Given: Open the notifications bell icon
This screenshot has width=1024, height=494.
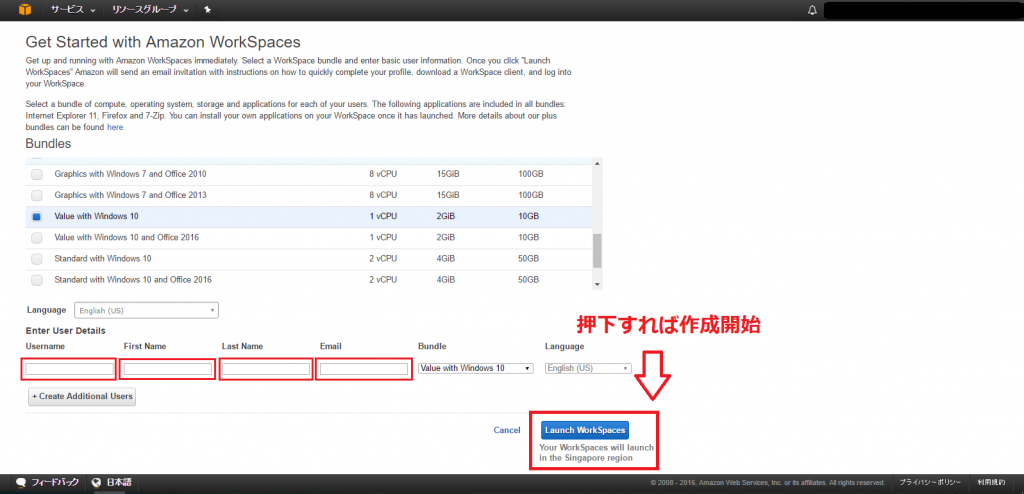Looking at the screenshot, I should (x=812, y=10).
